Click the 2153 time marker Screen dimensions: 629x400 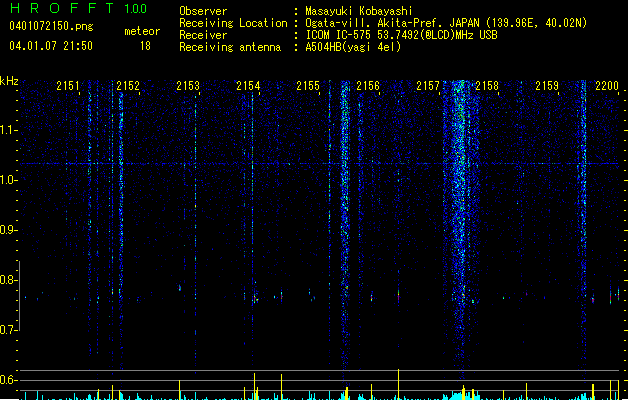pyautogui.click(x=188, y=86)
